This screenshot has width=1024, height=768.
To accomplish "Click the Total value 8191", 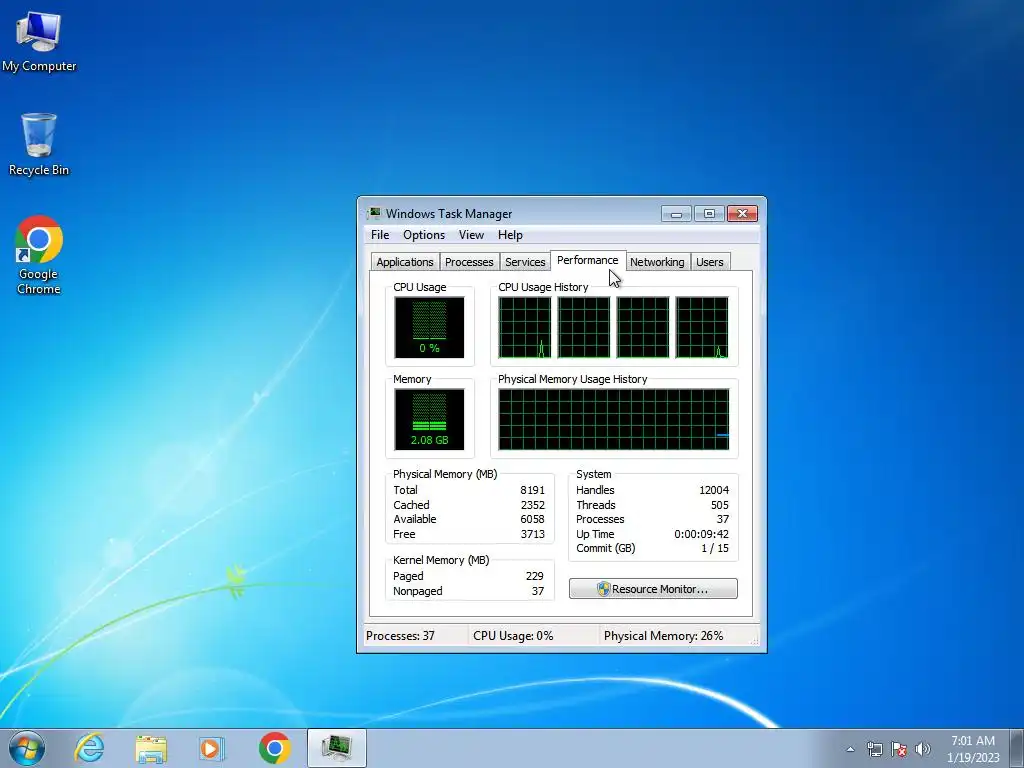I will pyautogui.click(x=532, y=490).
